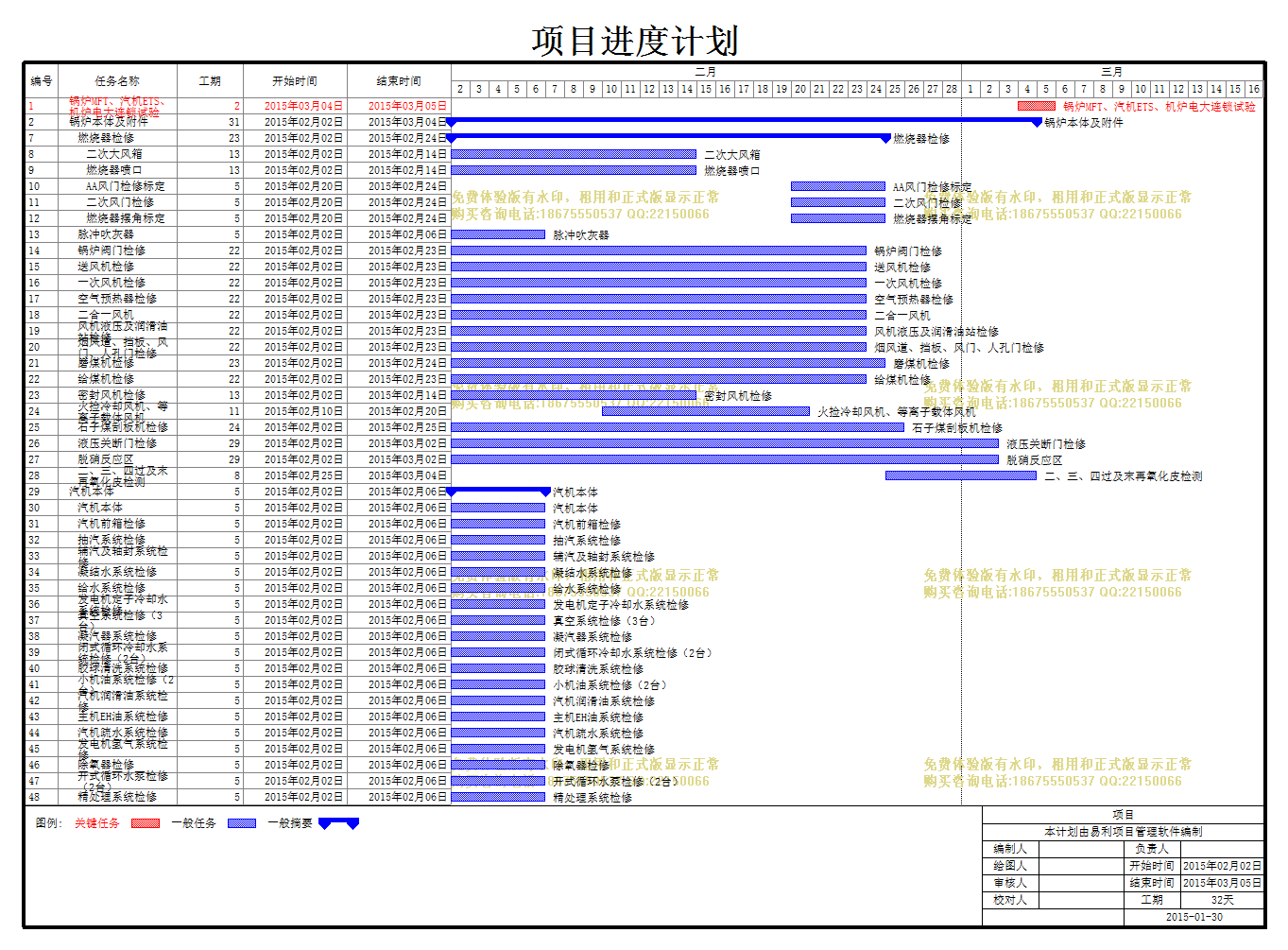Viewport: 1288px width, 950px height.
Task: Click the blue bar for 脉冲吹灰器
Action: coord(498,234)
